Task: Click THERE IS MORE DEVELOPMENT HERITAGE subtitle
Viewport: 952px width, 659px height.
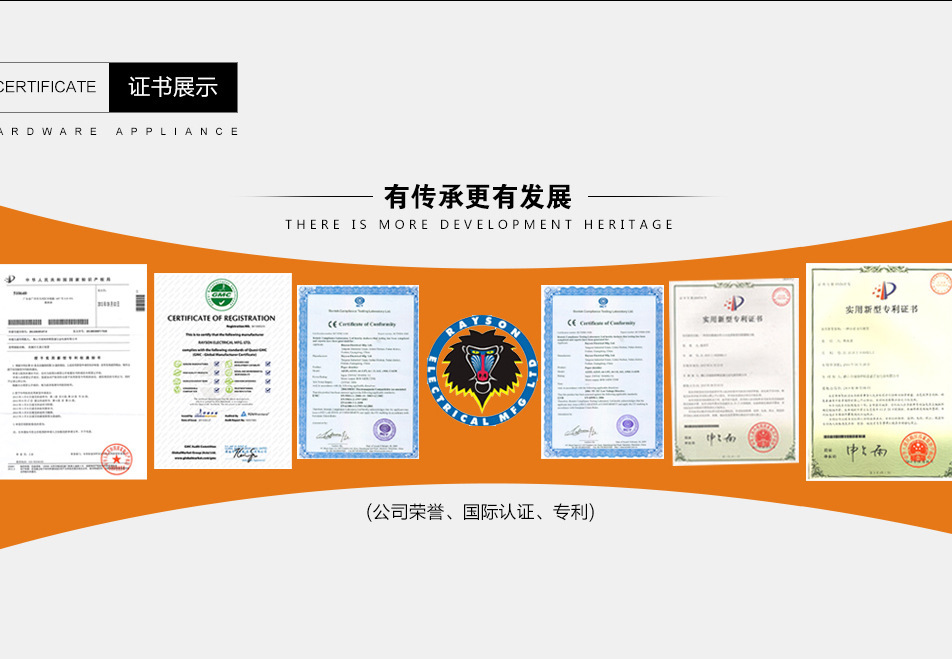Action: [x=479, y=225]
